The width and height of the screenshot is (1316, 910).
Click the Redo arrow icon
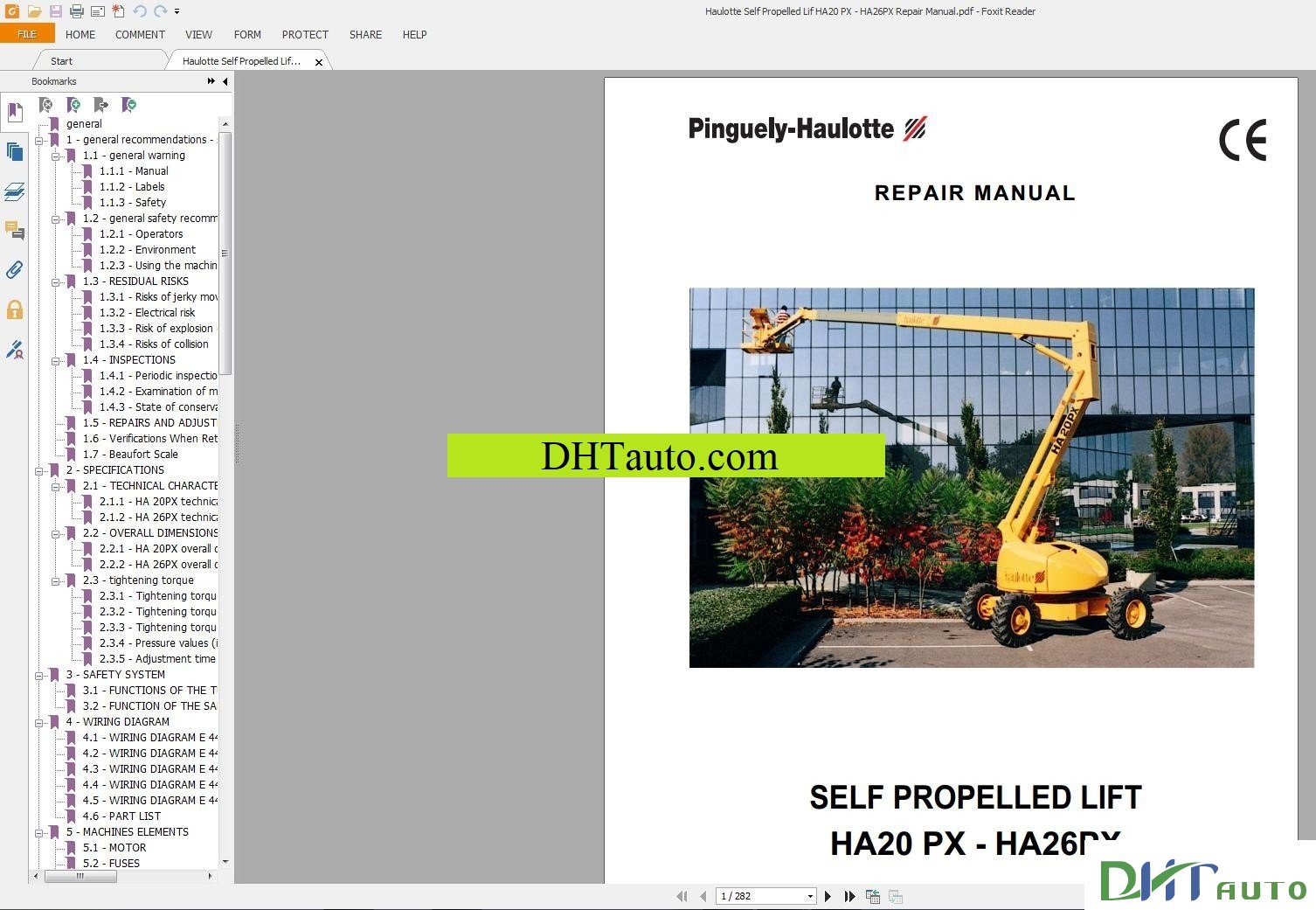coord(160,11)
